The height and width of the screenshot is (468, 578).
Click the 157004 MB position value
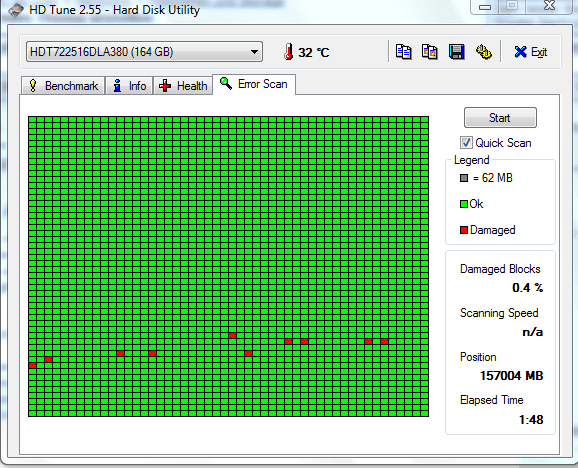[x=511, y=376]
